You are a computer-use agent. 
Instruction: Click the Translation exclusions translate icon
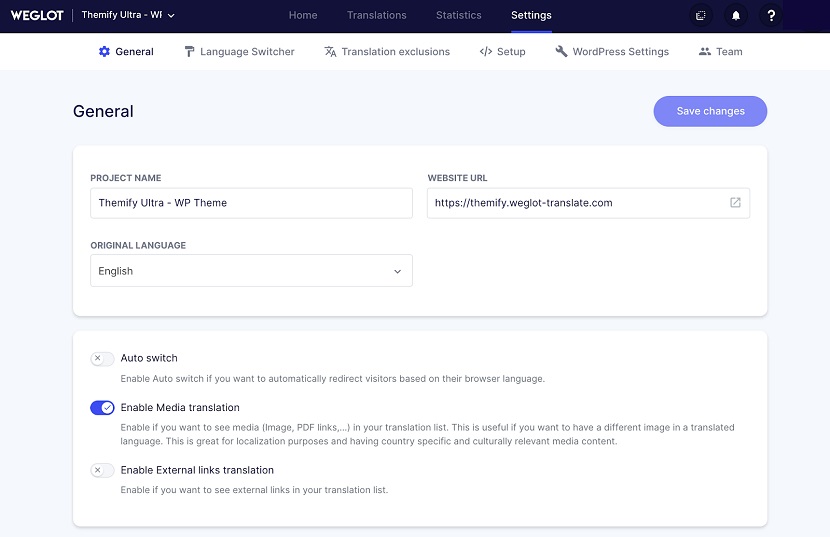(330, 51)
